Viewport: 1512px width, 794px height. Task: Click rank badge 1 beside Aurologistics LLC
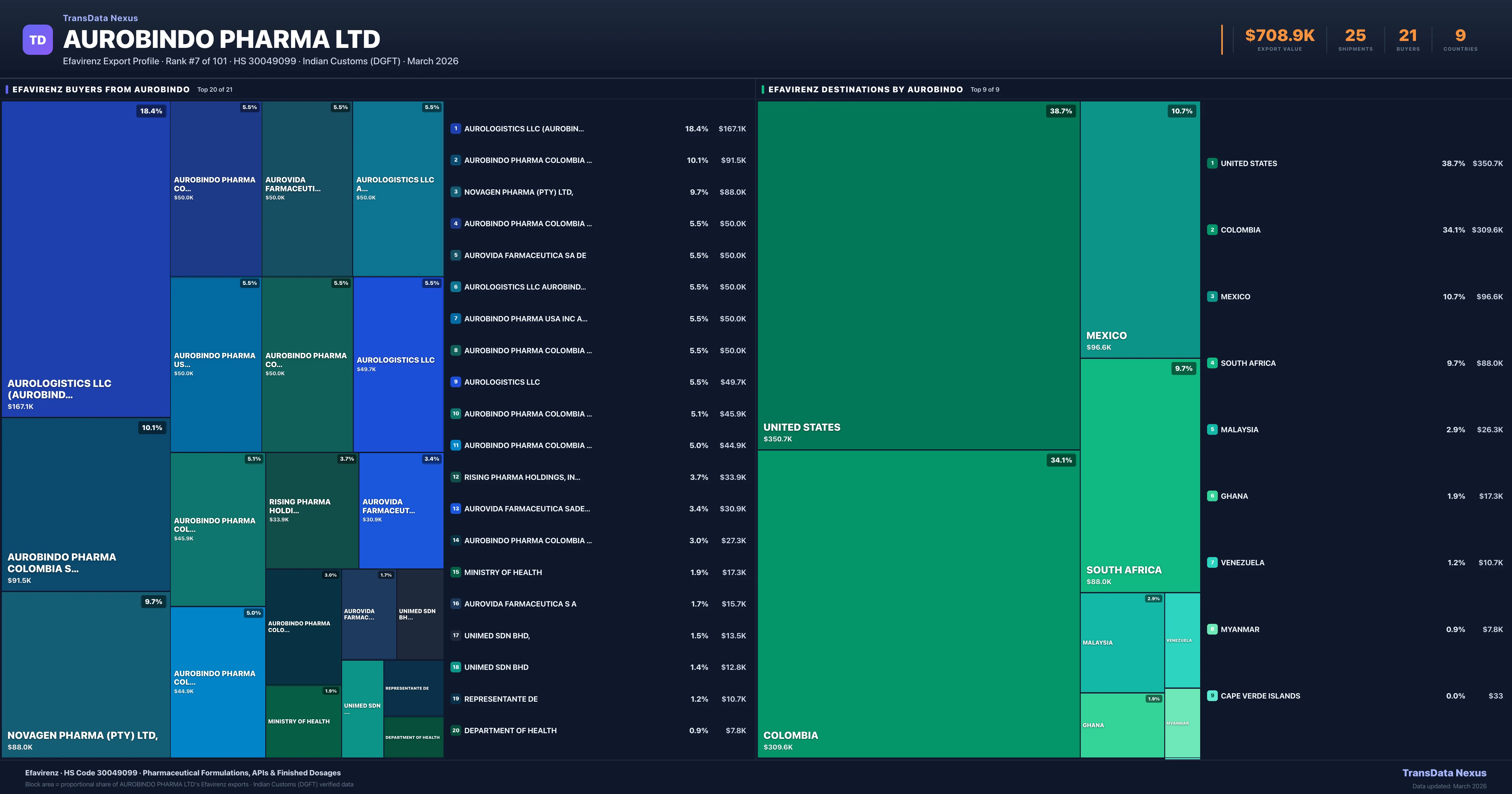455,129
